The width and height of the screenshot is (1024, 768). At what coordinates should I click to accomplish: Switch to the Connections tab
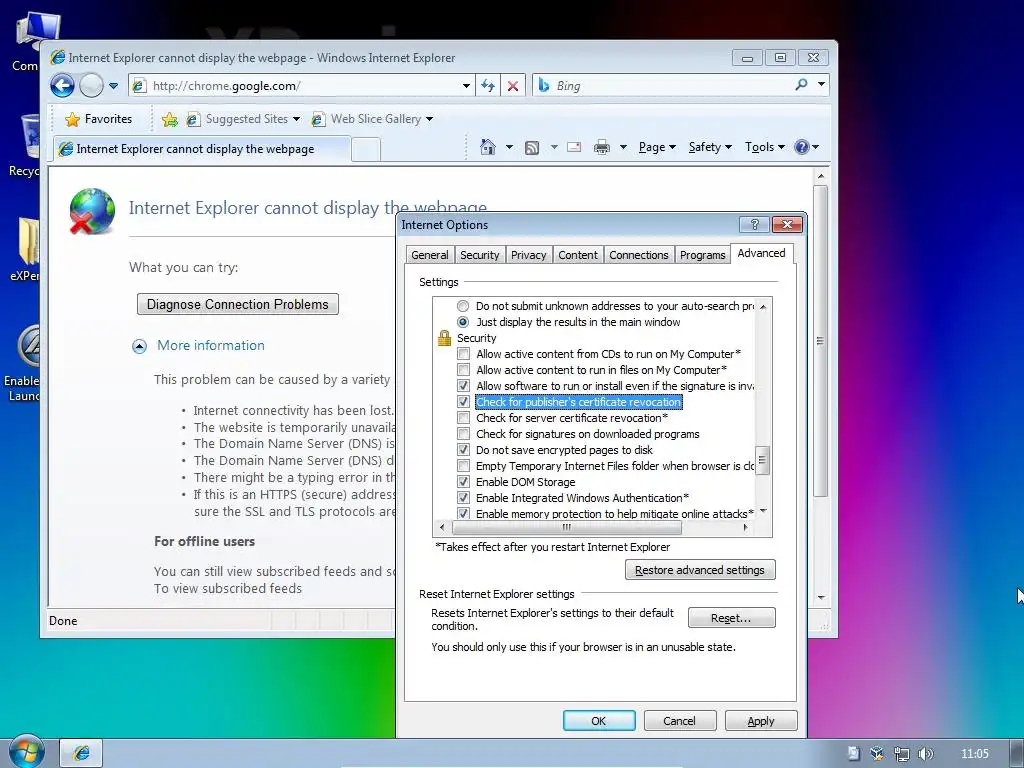(639, 255)
